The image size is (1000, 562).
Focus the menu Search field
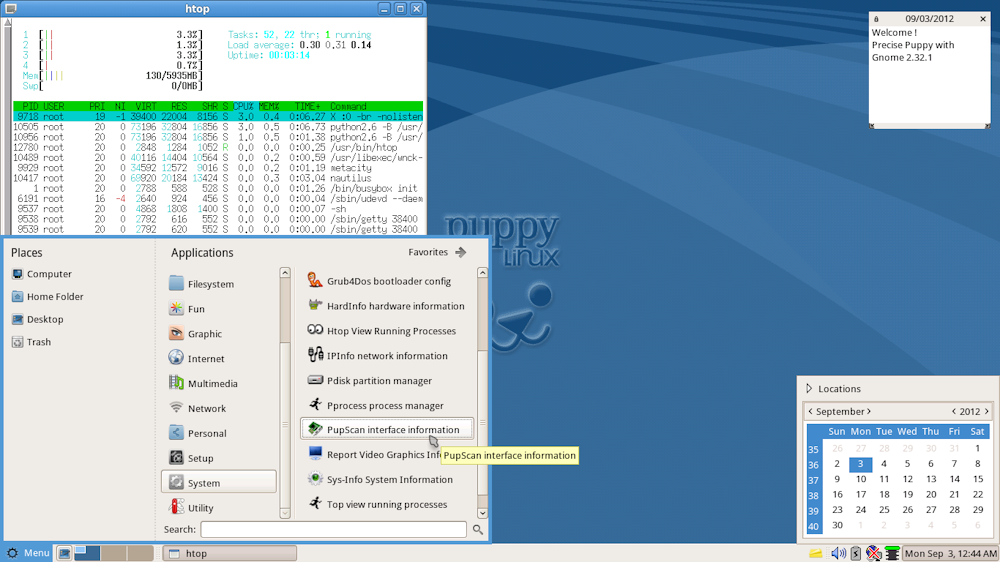334,529
